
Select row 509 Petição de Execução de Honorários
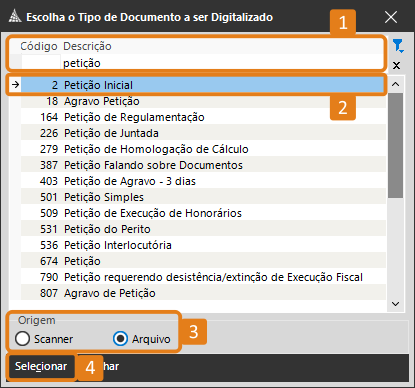coord(203,213)
